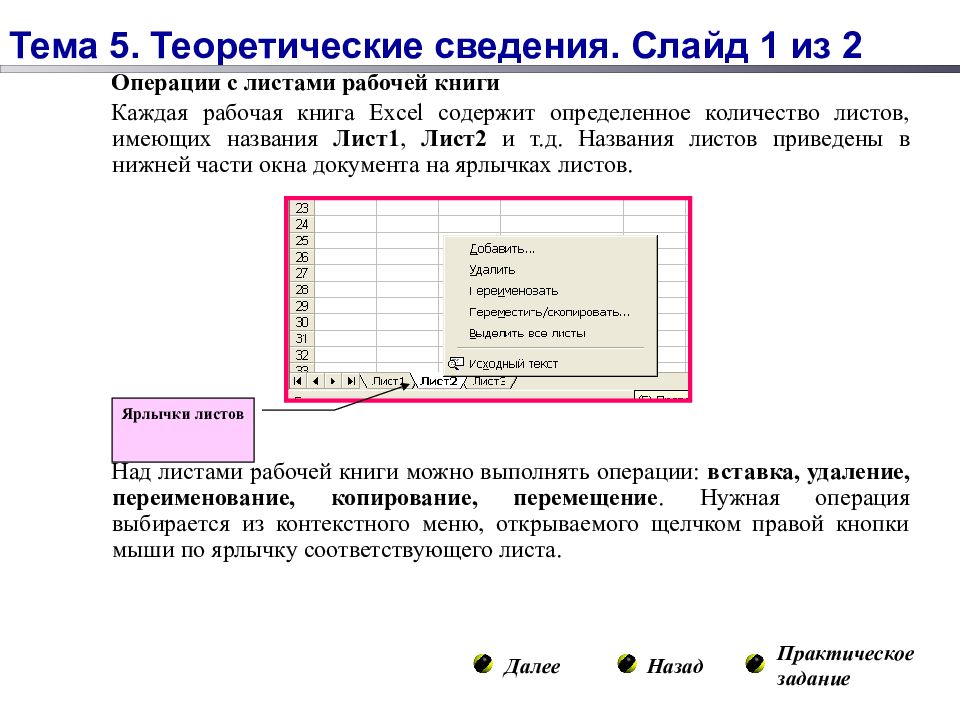Choose Выделить все листы menu entry
This screenshot has width=960, height=720.
pos(550,334)
